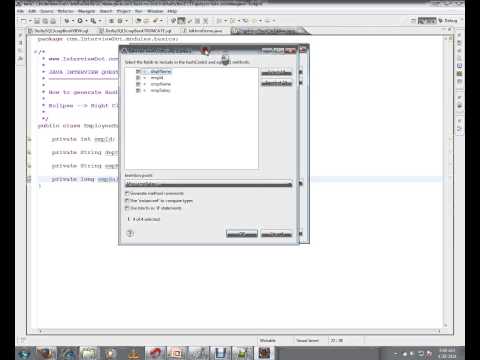This screenshot has height=360, width=480.
Task: Open the File menu
Action: point(20,11)
